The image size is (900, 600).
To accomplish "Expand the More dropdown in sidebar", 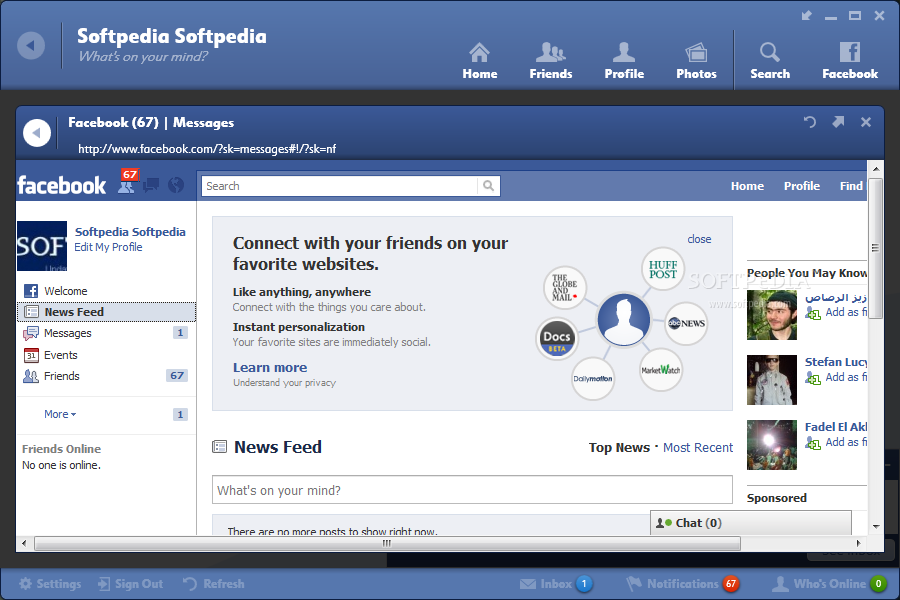I will pyautogui.click(x=60, y=414).
